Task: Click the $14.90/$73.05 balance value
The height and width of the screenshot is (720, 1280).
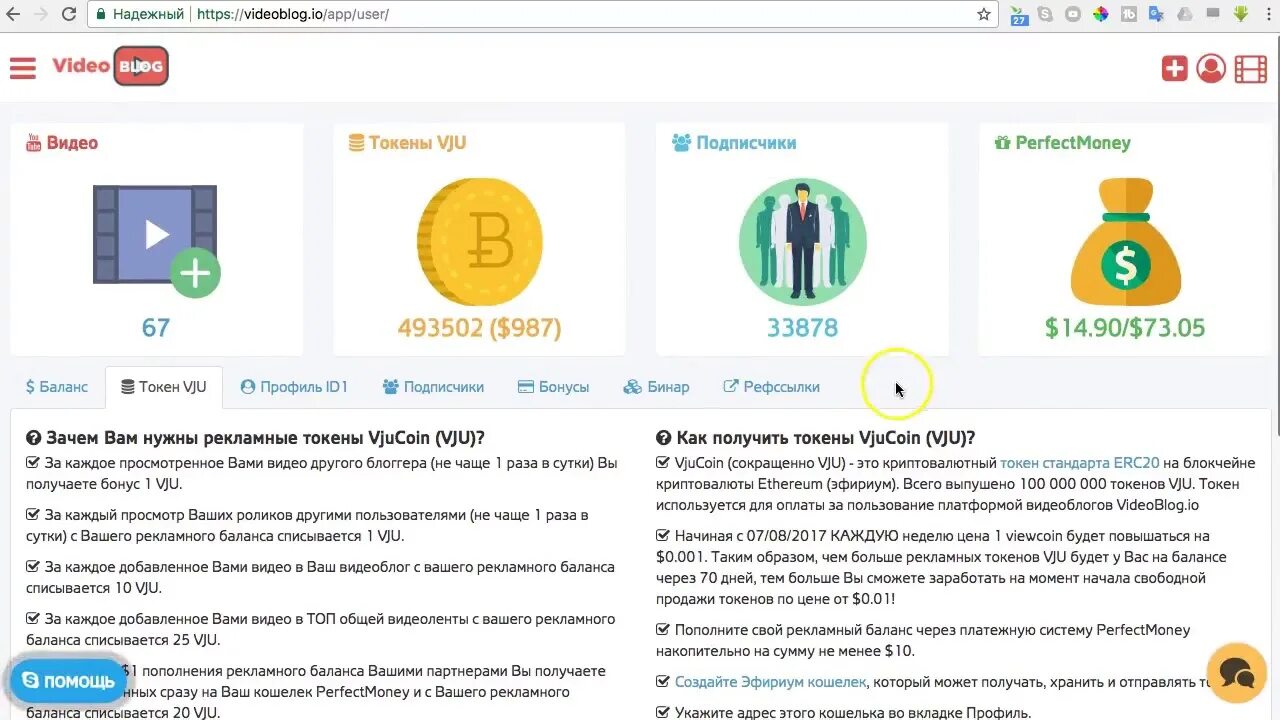Action: (x=1125, y=328)
